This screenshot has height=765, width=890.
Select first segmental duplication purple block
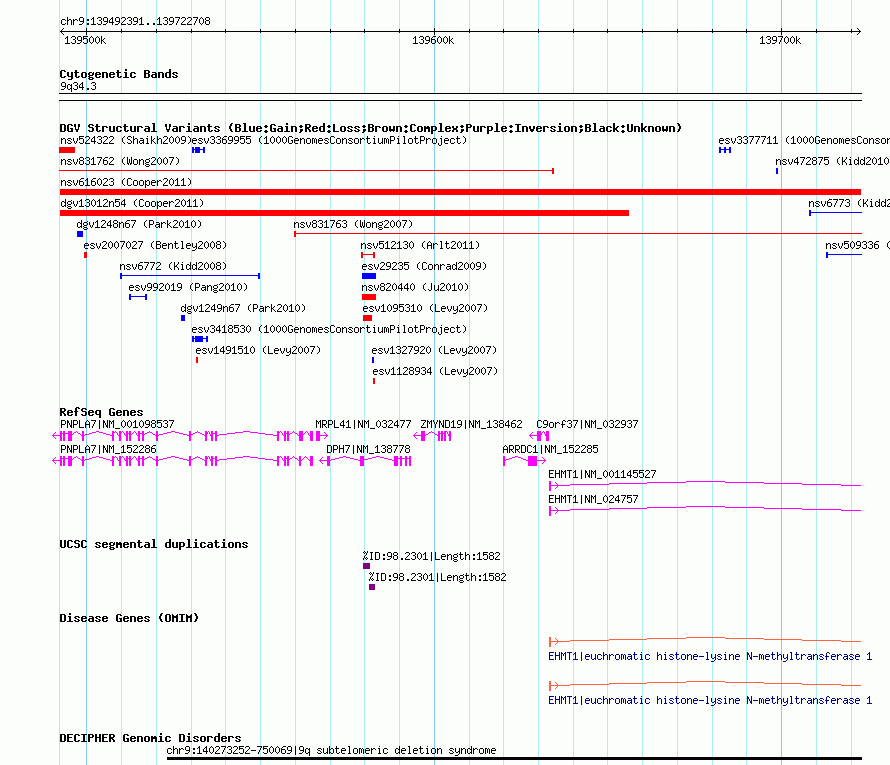coord(366,566)
